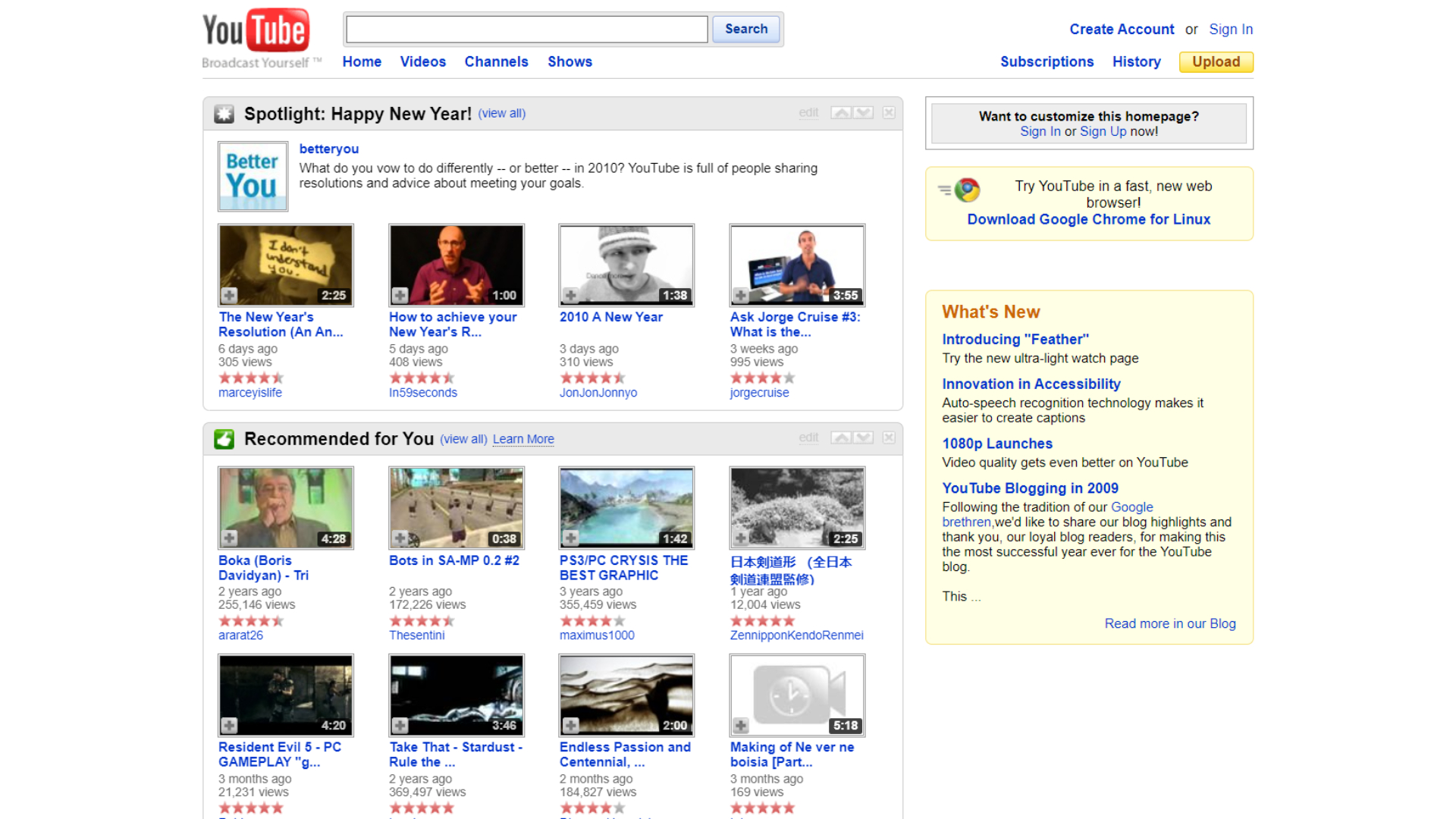Open Innovation in Accessibility article
This screenshot has height=819, width=1456.
point(1031,384)
